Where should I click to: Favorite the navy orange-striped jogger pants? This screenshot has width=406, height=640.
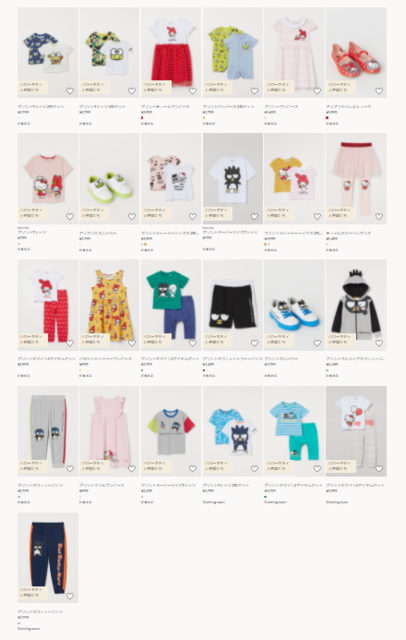tap(70, 596)
